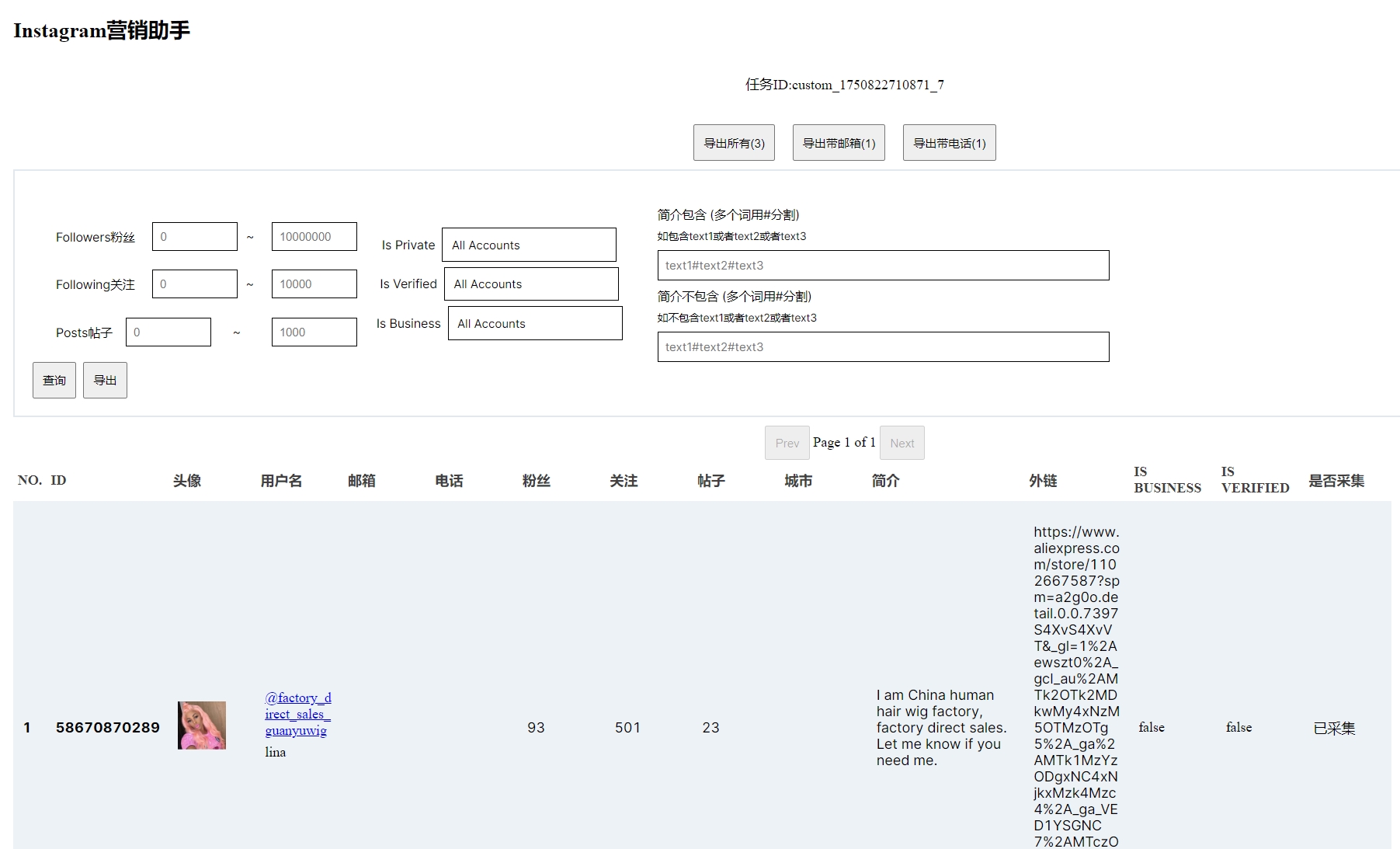Click the 导出带邮箱(1) export button
Image resolution: width=1400 pixels, height=849 pixels.
(839, 143)
